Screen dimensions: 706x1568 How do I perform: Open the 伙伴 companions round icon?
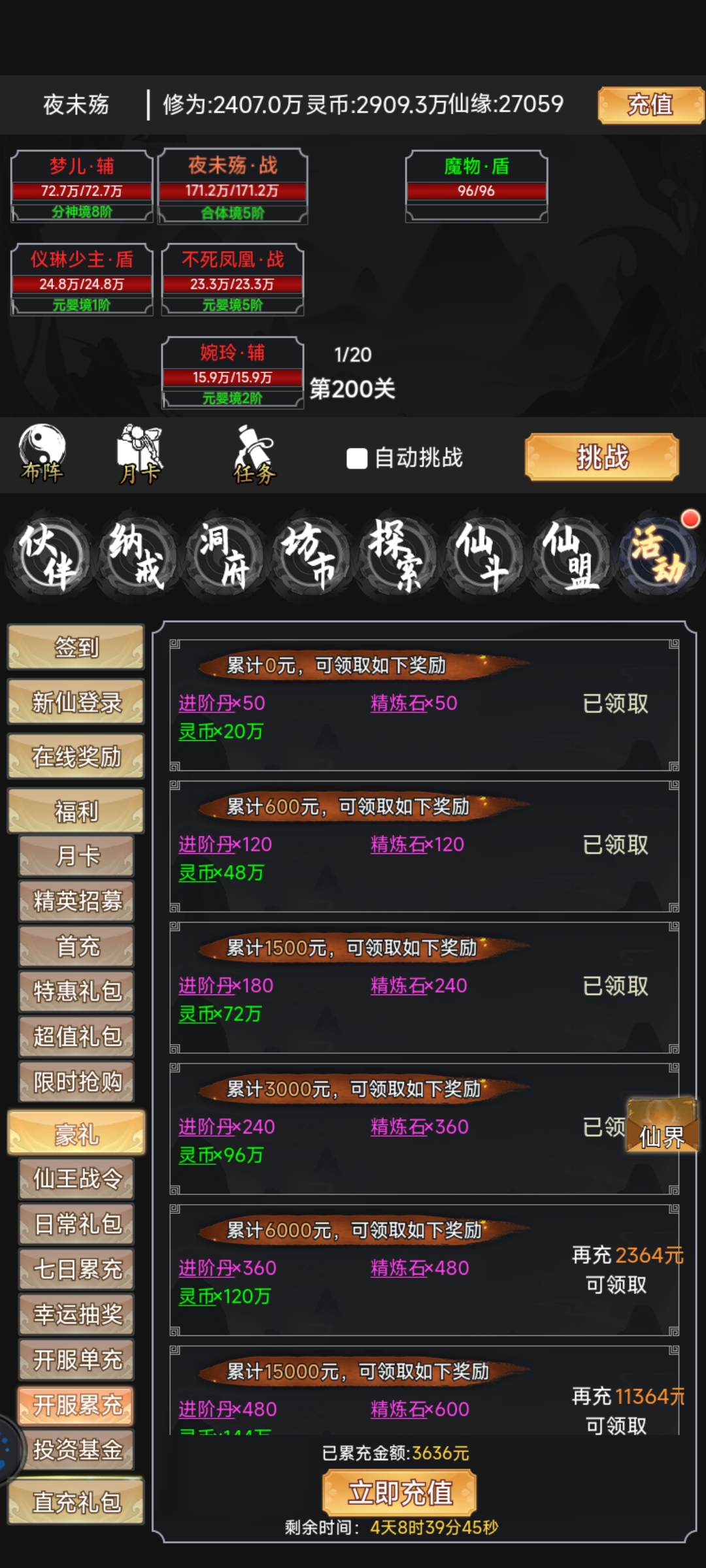[x=48, y=556]
